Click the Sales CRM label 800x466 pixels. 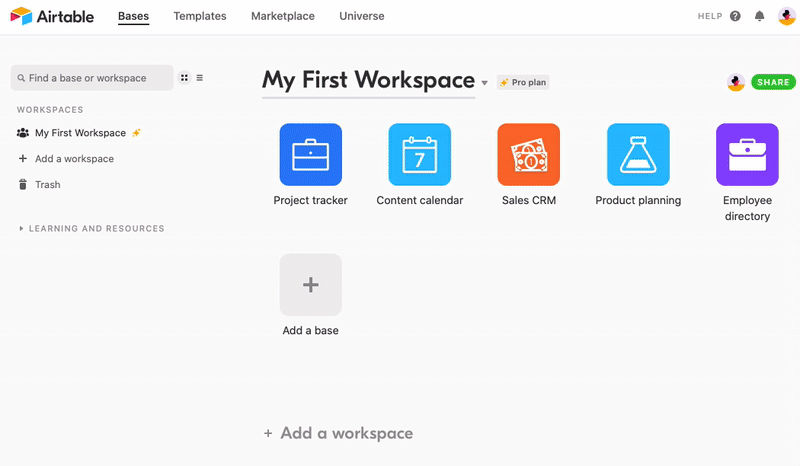click(x=529, y=200)
